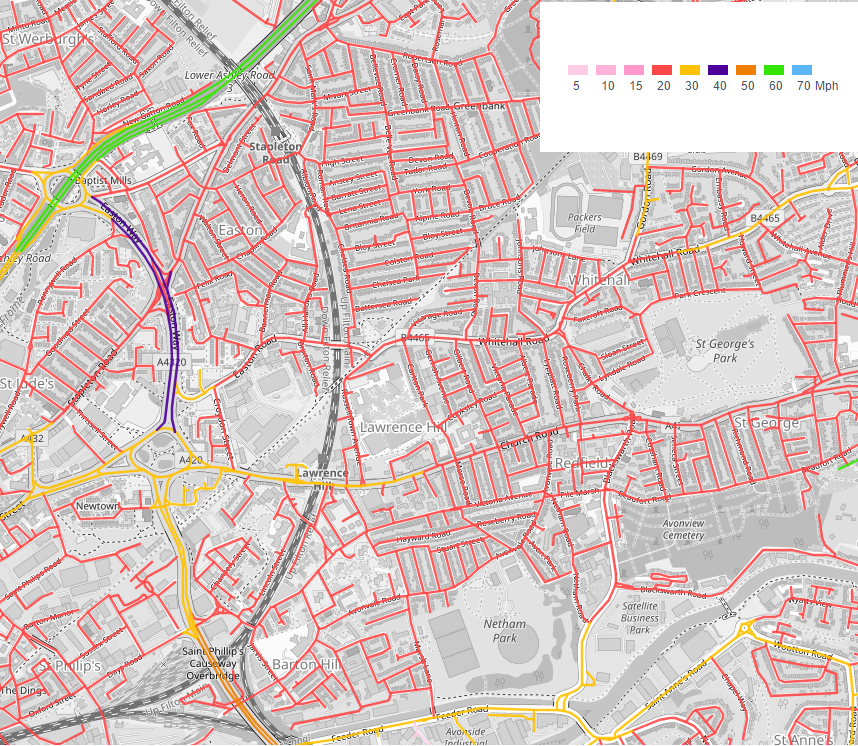The image size is (858, 746).
Task: Select "Saint Phillip's Causeway Overbridge" label
Action: 213,663
